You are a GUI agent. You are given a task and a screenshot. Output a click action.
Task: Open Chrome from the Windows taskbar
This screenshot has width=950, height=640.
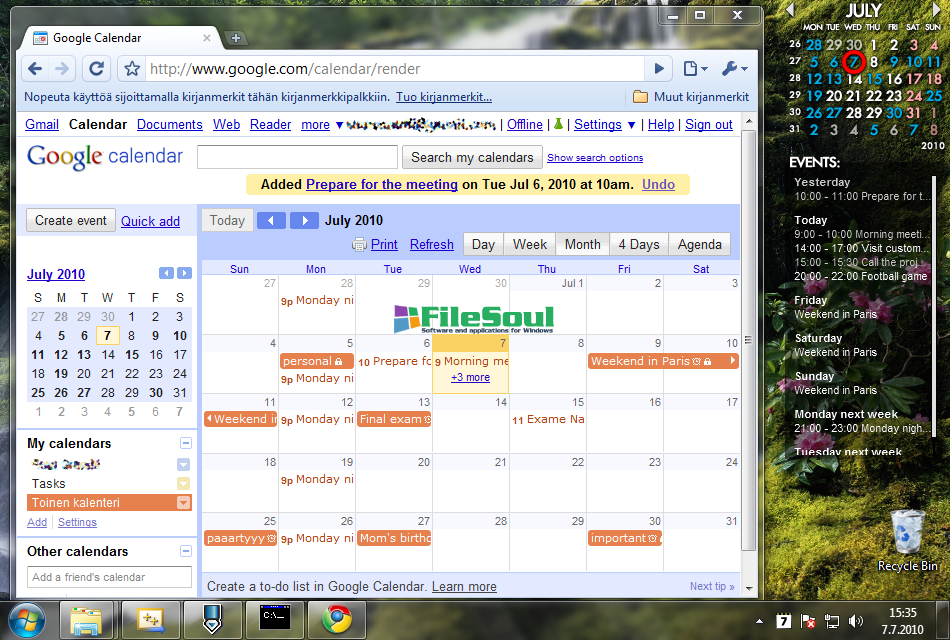tap(337, 620)
